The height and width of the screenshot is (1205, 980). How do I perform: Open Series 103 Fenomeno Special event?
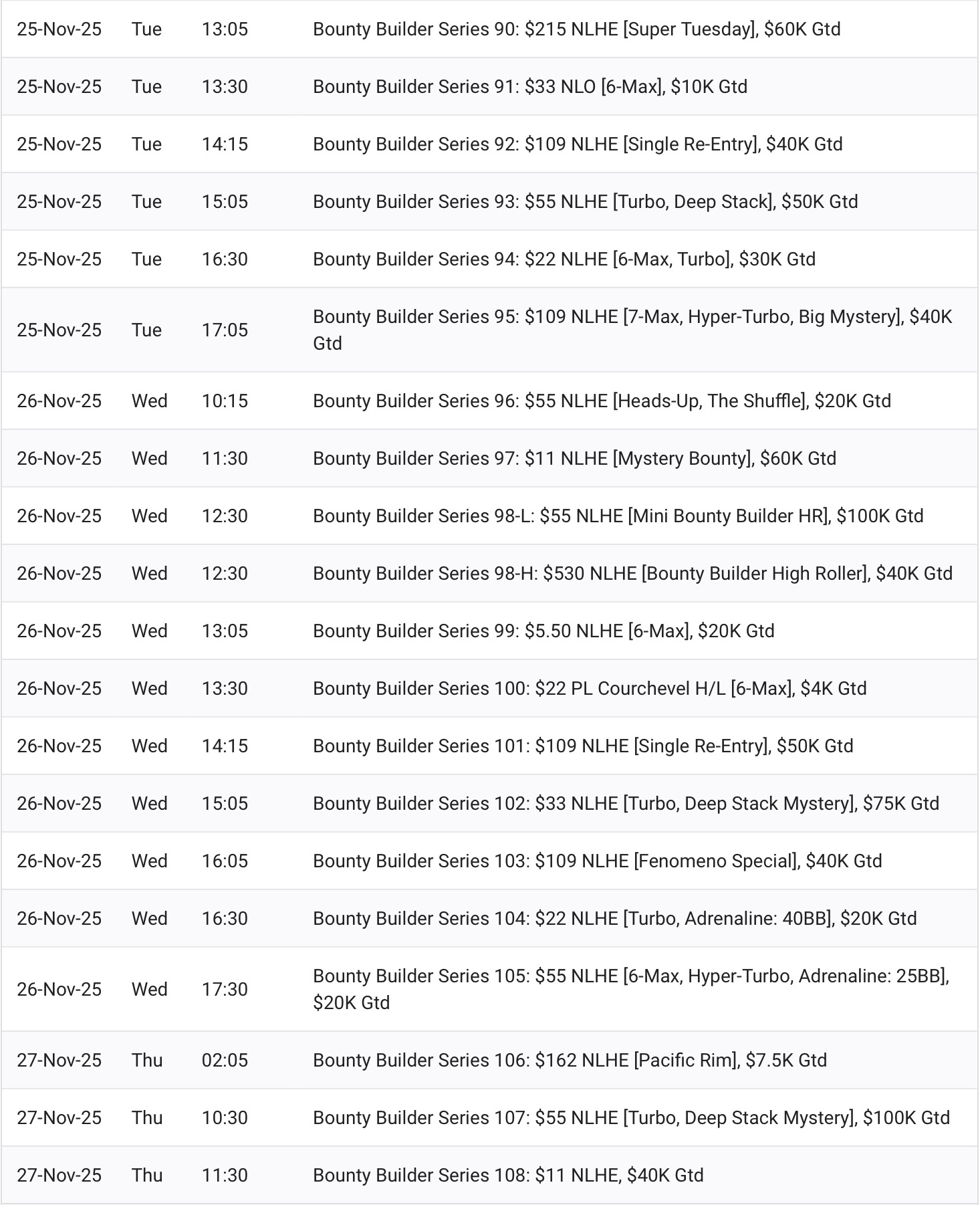[597, 861]
